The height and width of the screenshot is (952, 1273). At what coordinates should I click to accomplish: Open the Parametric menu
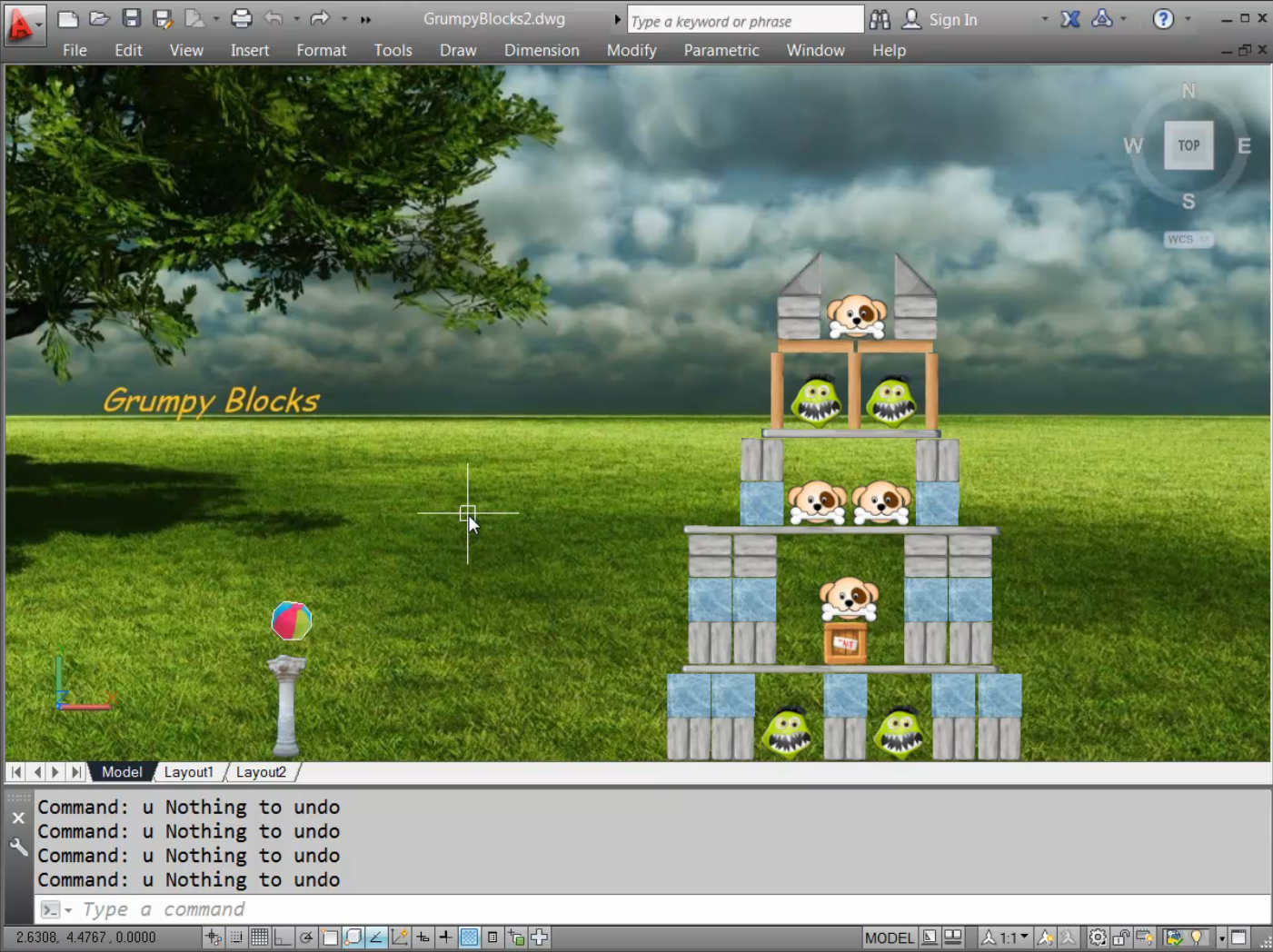pos(721,50)
